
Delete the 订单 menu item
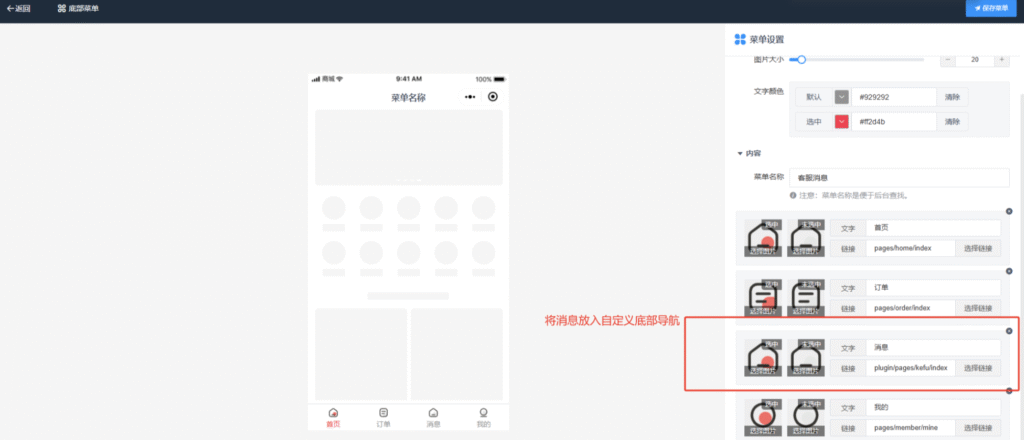pyautogui.click(x=1009, y=271)
